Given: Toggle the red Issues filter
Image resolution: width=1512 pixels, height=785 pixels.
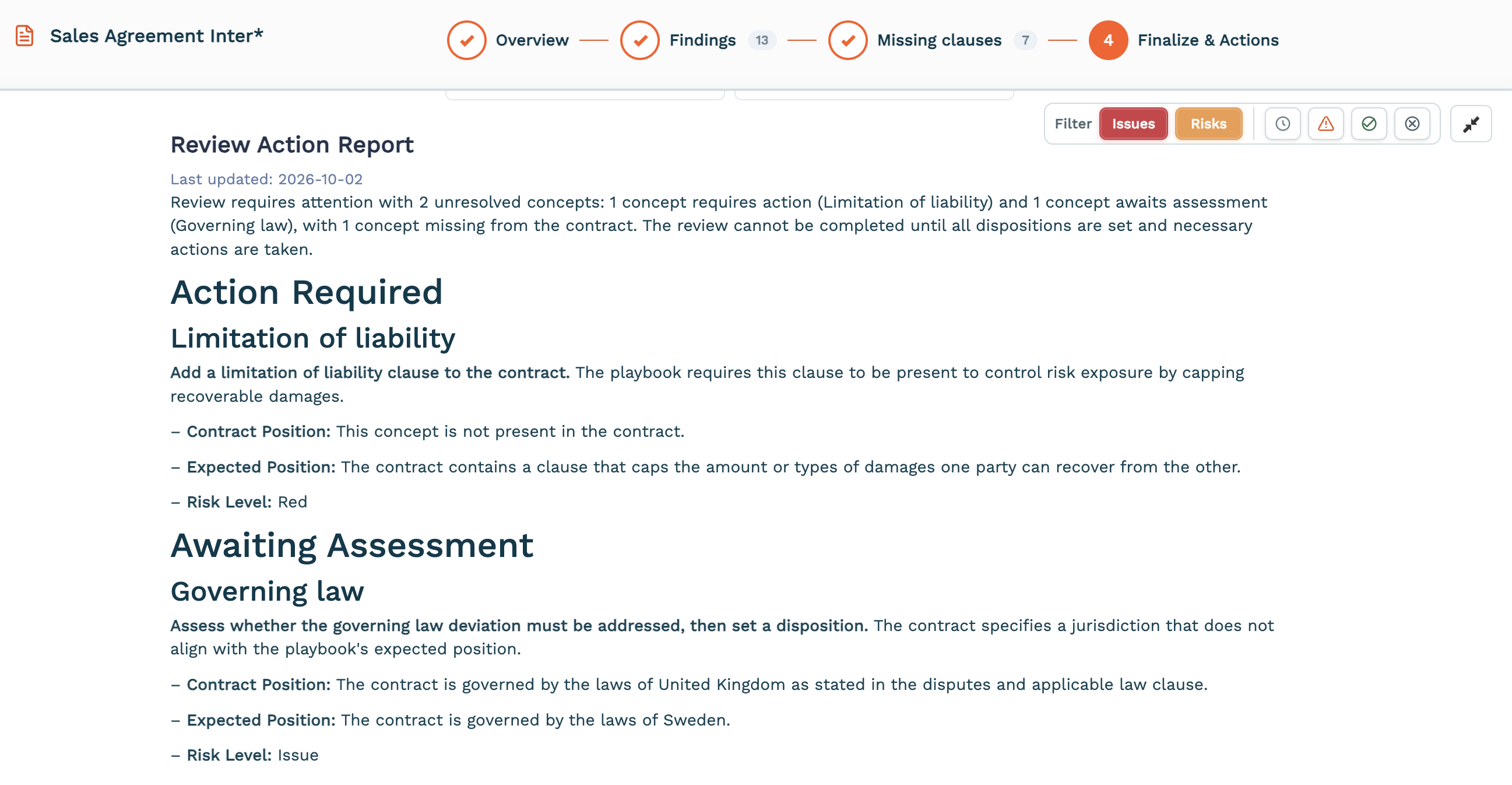Looking at the screenshot, I should point(1133,124).
